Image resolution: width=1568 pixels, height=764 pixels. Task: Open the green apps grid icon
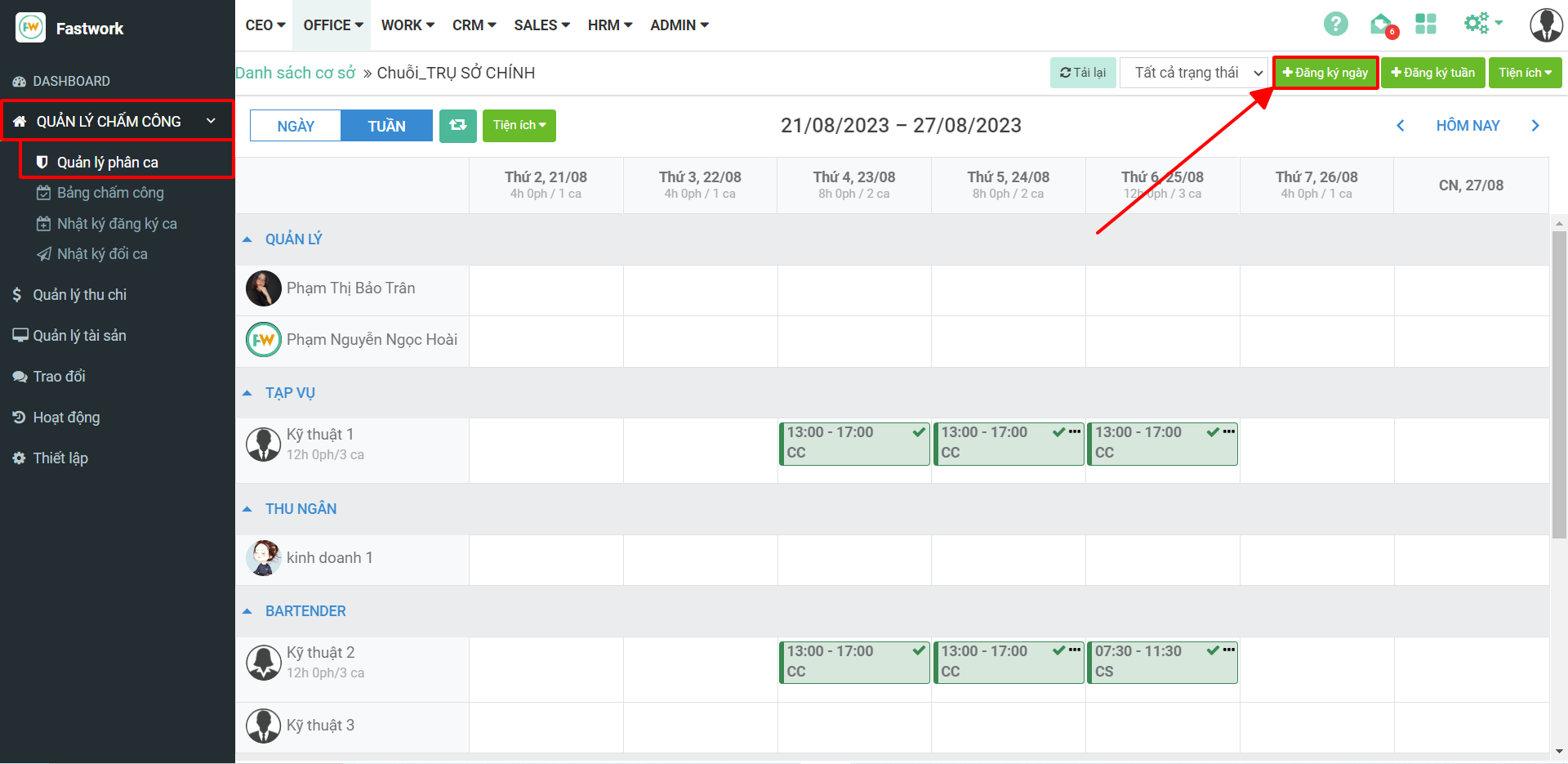pyautogui.click(x=1426, y=25)
